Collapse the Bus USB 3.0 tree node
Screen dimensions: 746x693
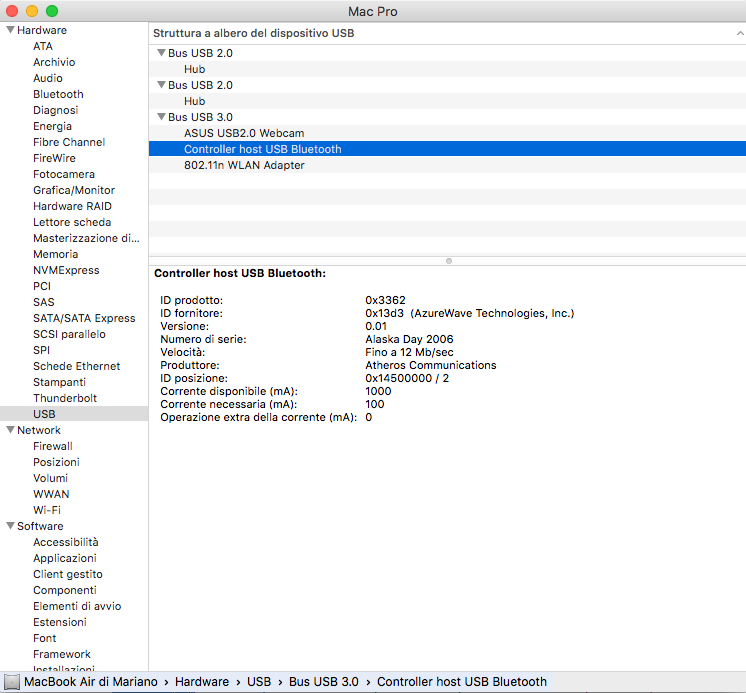(161, 117)
